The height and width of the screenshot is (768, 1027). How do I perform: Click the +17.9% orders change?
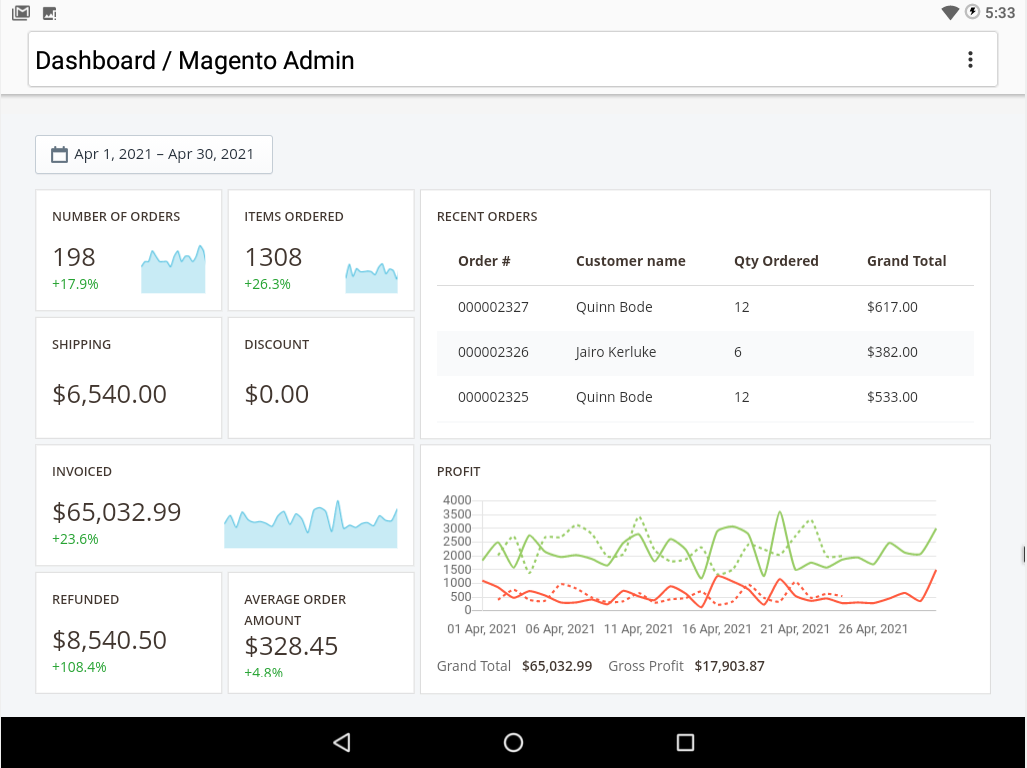(x=75, y=284)
